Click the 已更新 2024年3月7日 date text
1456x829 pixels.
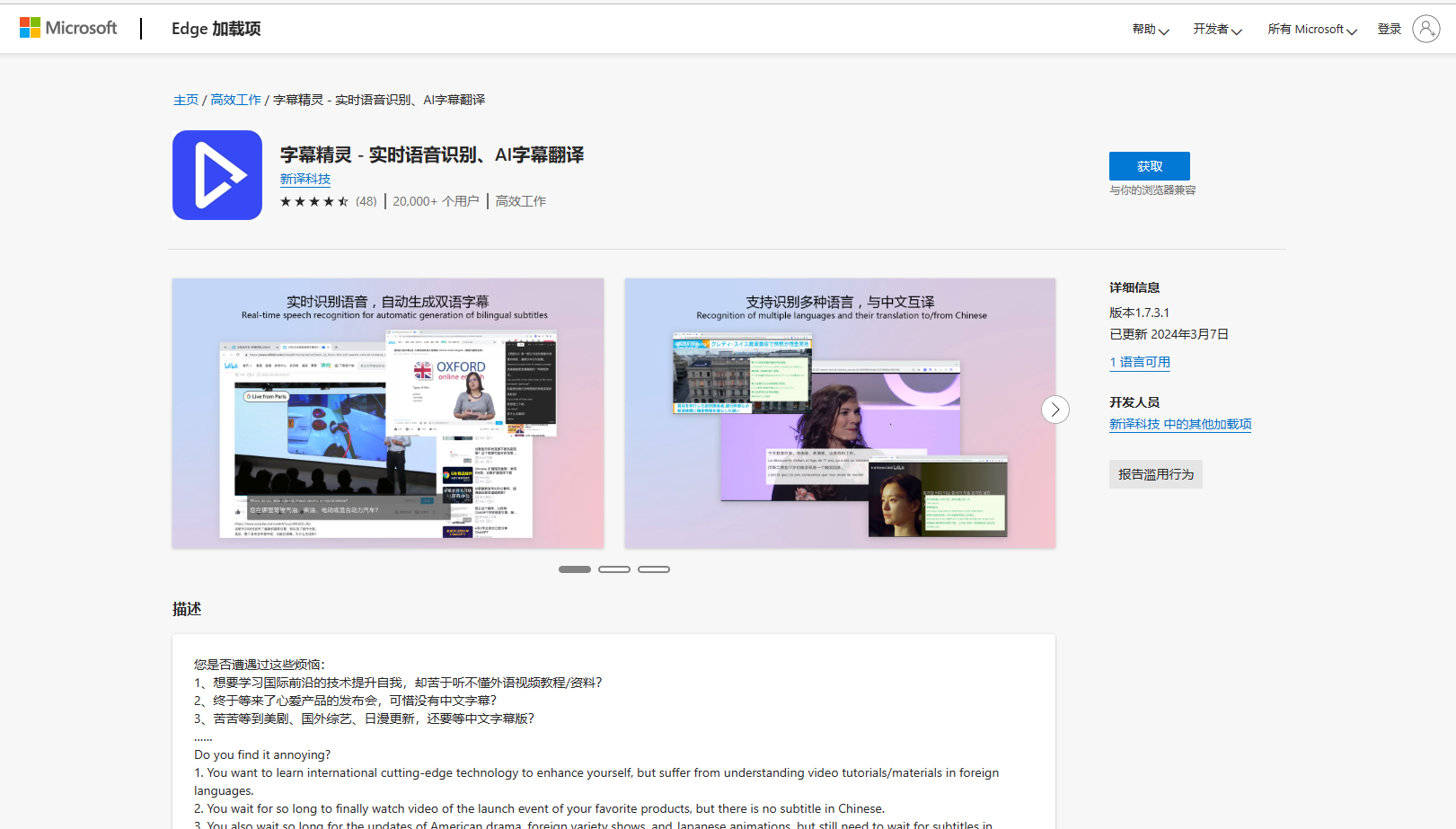(x=1169, y=334)
